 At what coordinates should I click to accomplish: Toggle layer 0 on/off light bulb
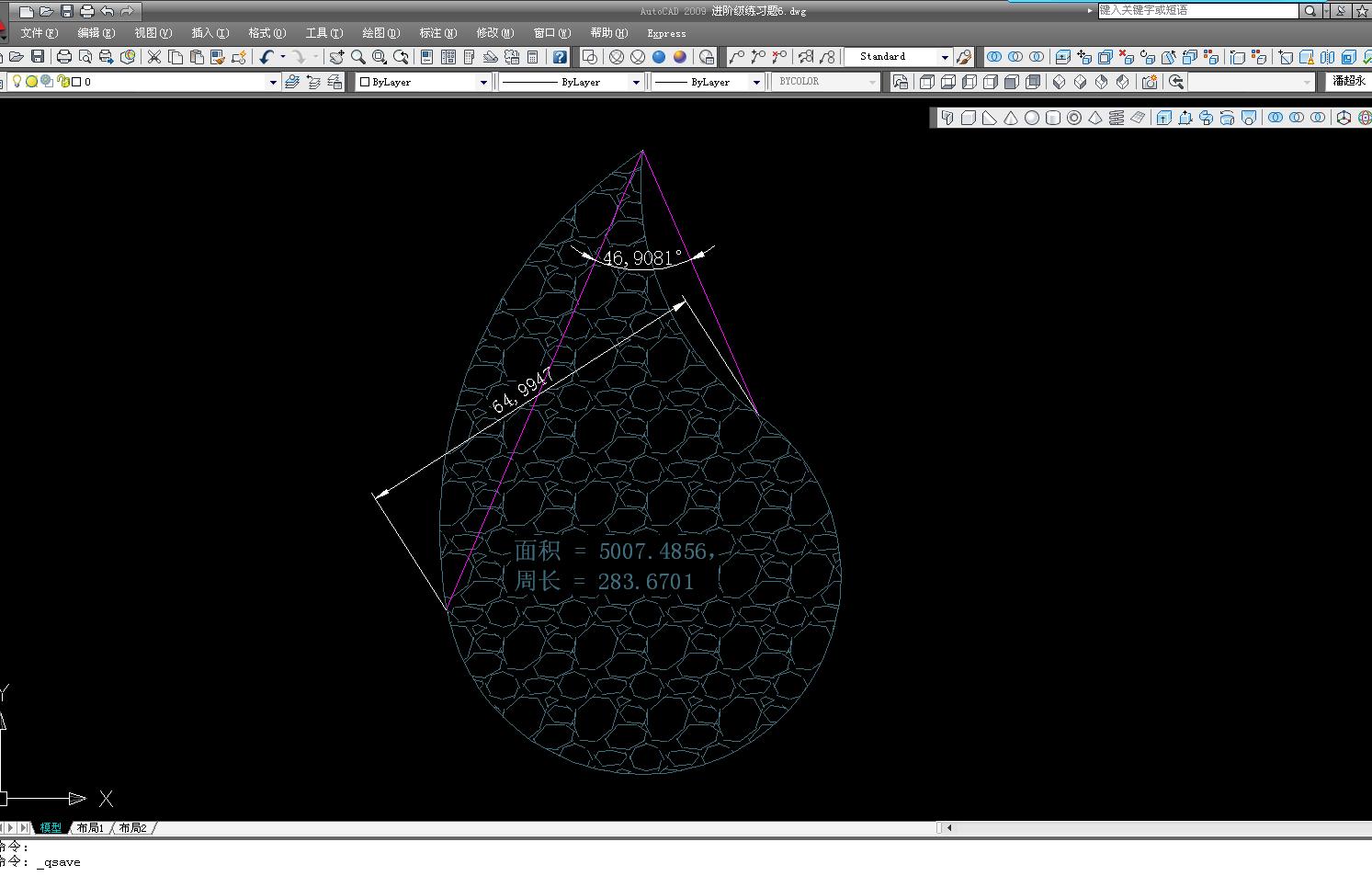(x=17, y=82)
